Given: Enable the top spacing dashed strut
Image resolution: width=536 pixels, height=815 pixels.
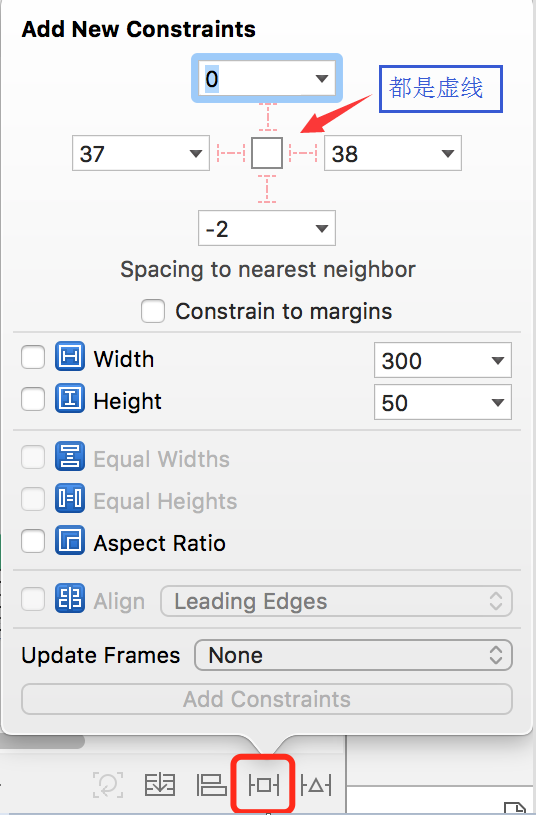Looking at the screenshot, I should click(267, 117).
